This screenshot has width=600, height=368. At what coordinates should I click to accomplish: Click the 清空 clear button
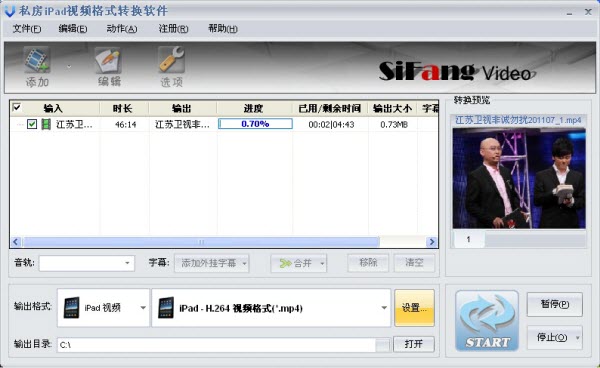pos(414,262)
